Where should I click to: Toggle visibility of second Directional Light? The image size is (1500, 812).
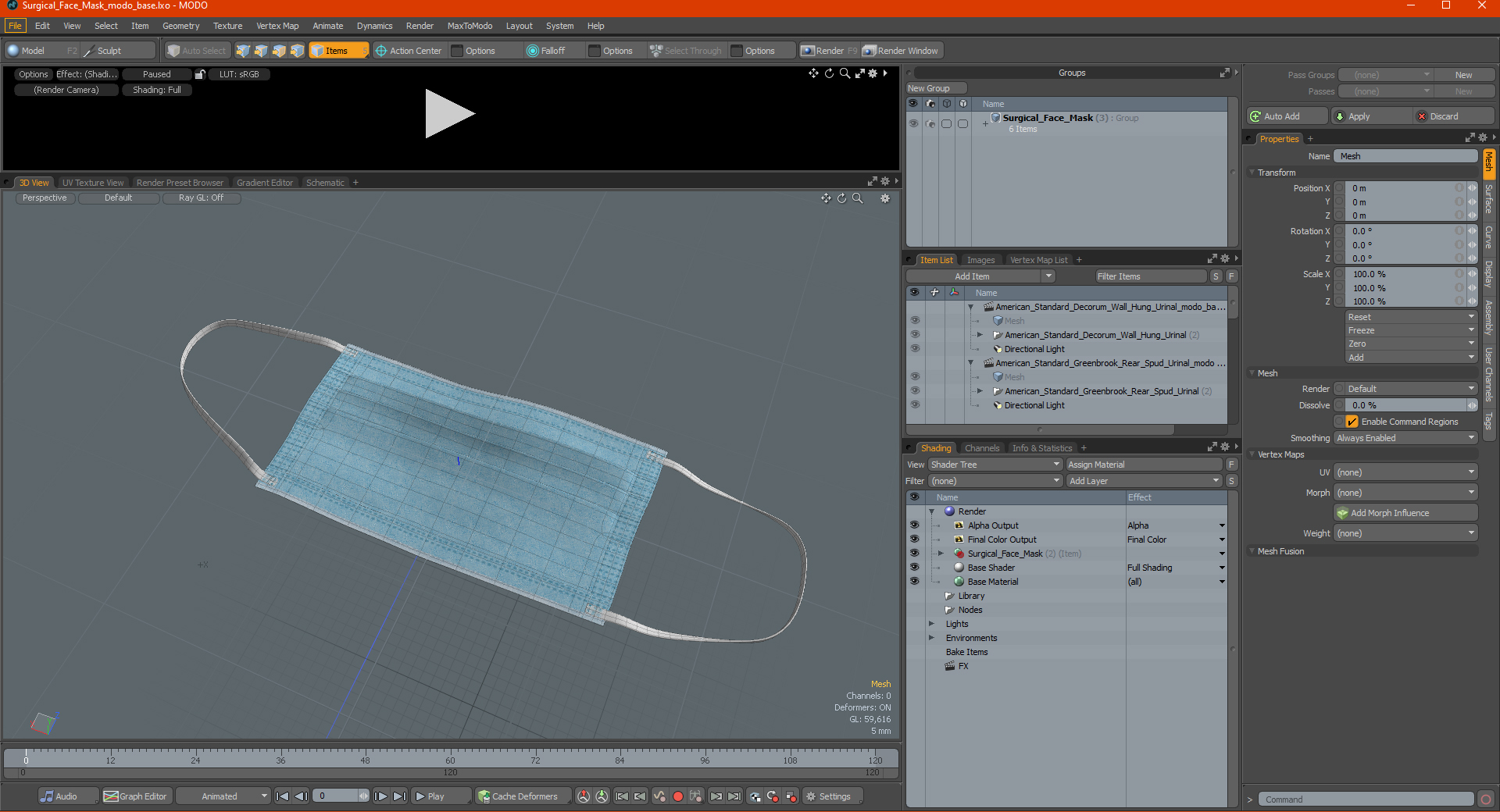click(914, 405)
